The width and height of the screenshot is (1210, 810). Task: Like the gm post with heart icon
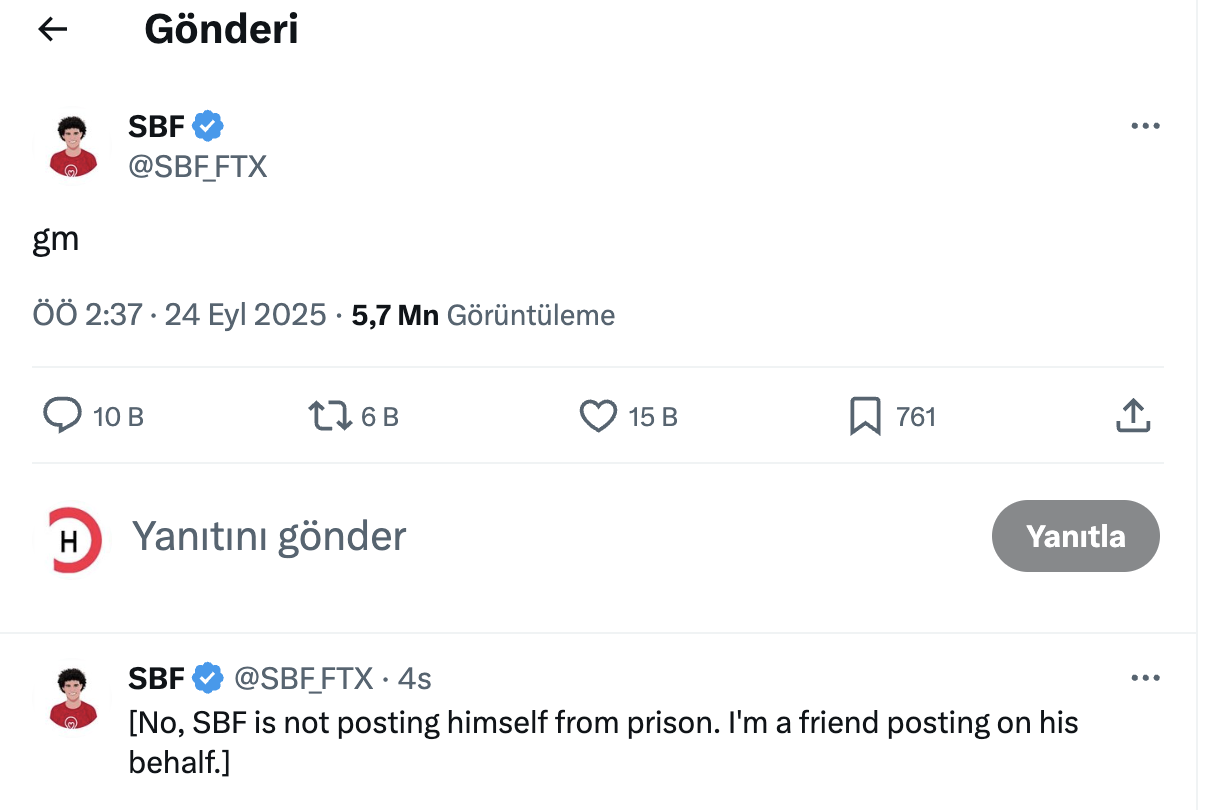point(598,416)
